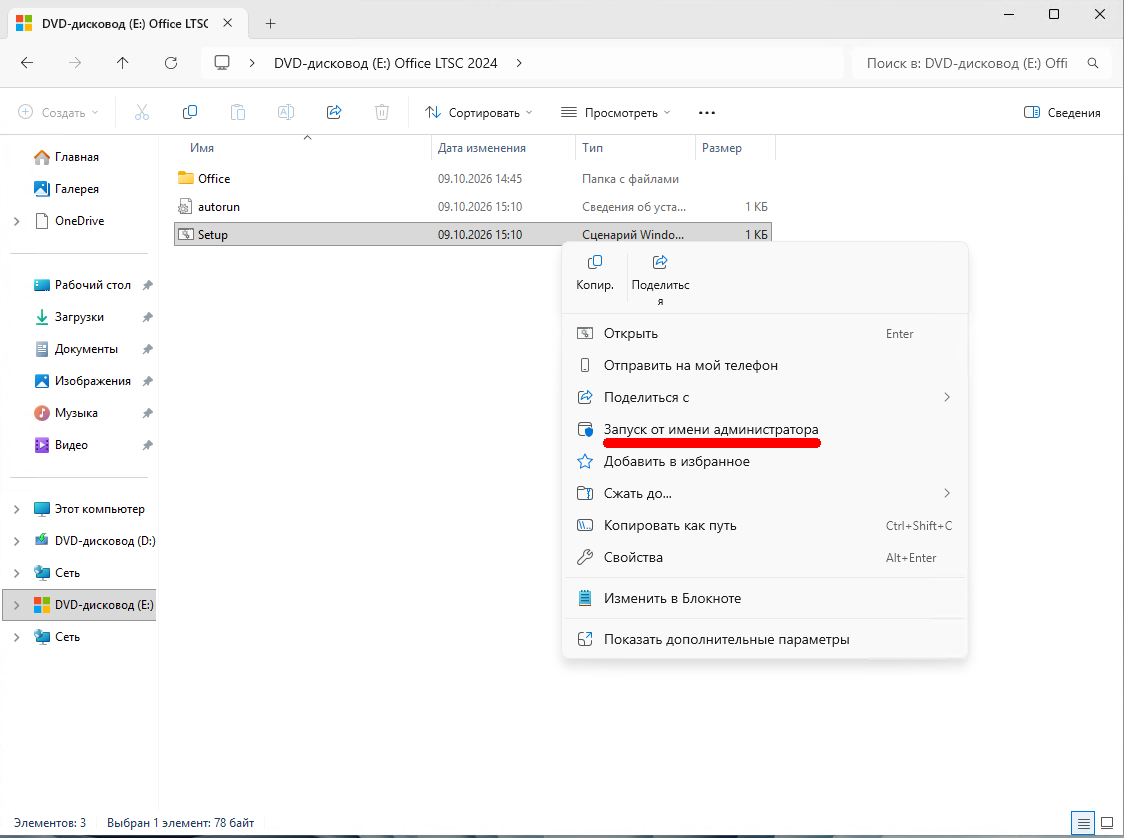This screenshot has height=838, width=1124.
Task: Navigate up one folder level
Action: click(123, 63)
